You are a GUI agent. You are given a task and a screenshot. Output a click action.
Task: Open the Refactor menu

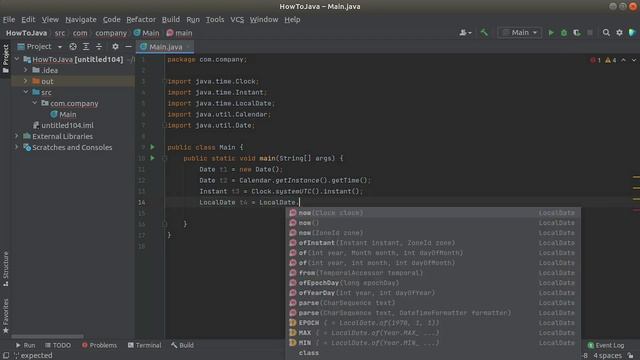pyautogui.click(x=141, y=20)
